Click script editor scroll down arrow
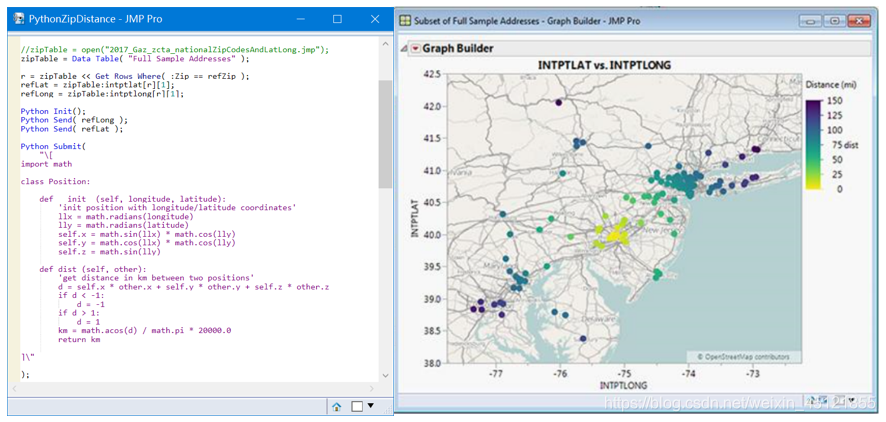 [385, 375]
